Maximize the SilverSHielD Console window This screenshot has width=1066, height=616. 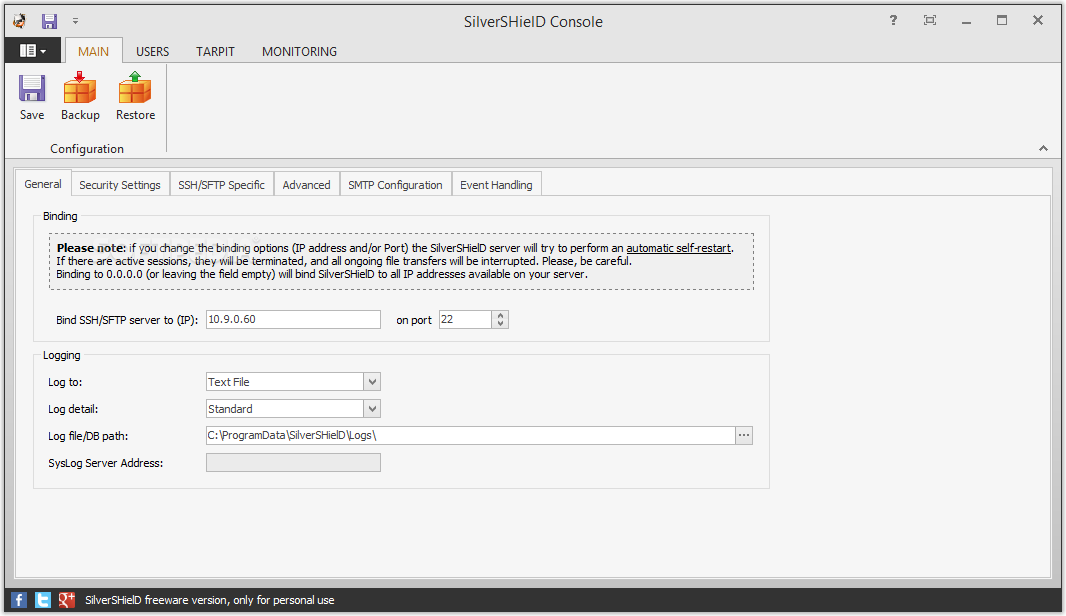[x=1002, y=20]
